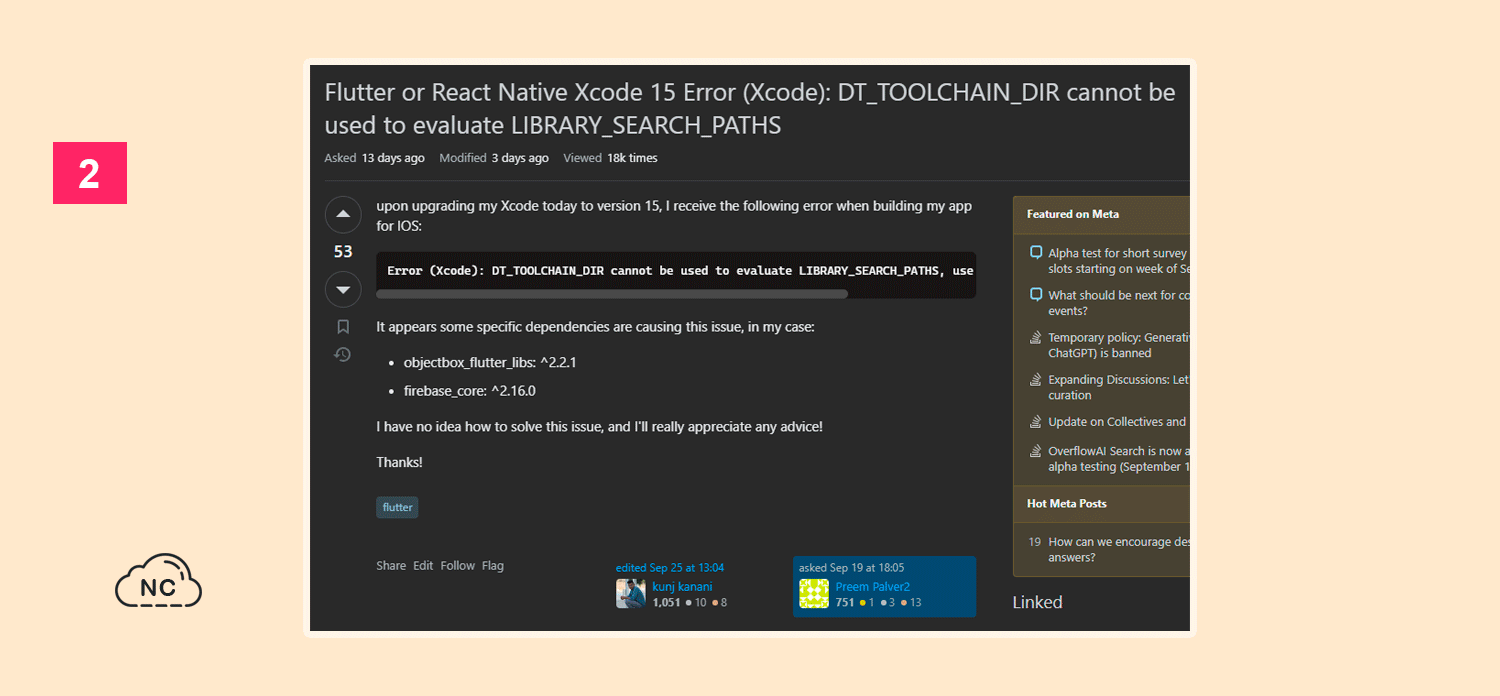Open 'What should be next for' meta post
1500x696 pixels.
(x=1118, y=303)
